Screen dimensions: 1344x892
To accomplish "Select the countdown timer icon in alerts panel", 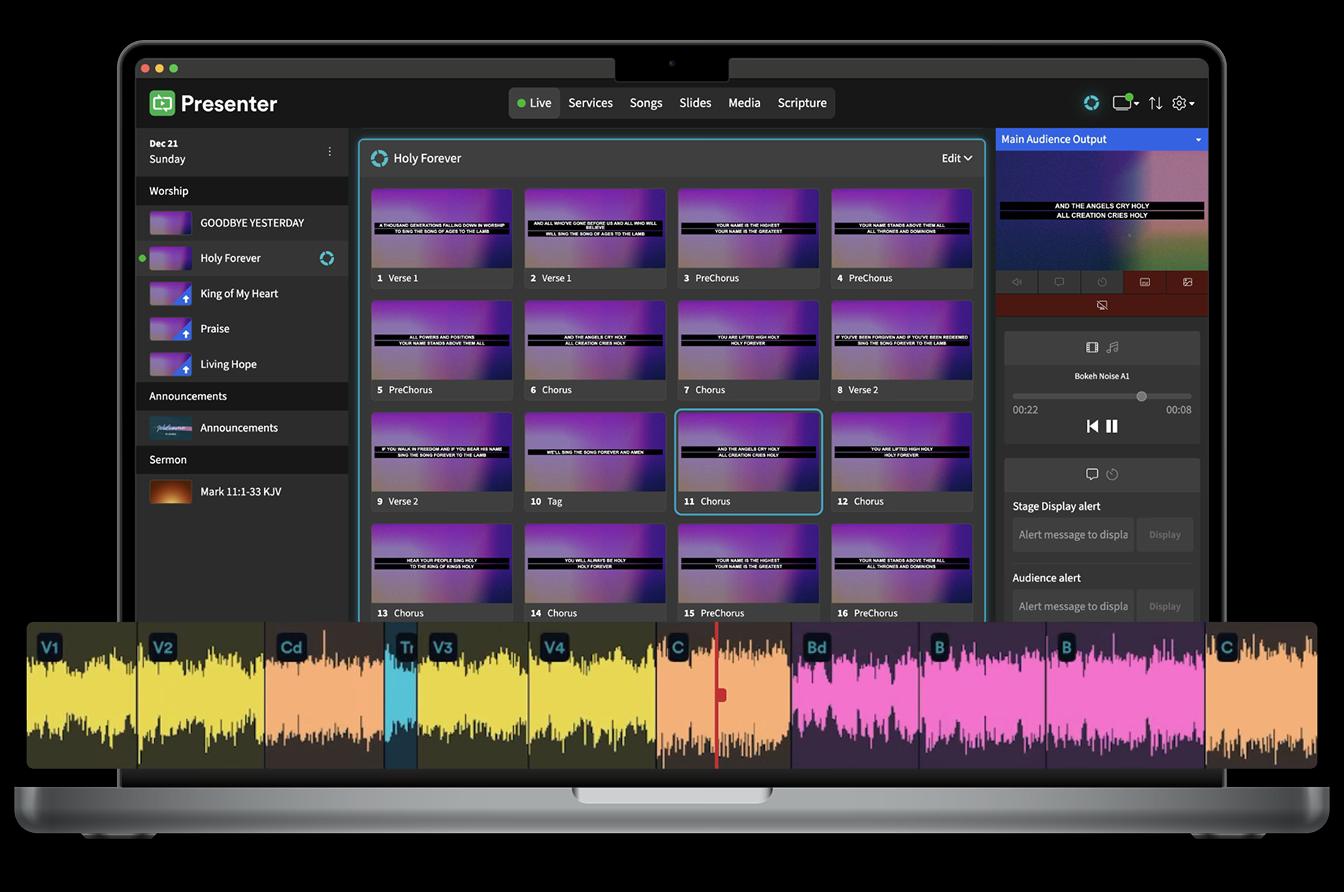I will point(1112,474).
